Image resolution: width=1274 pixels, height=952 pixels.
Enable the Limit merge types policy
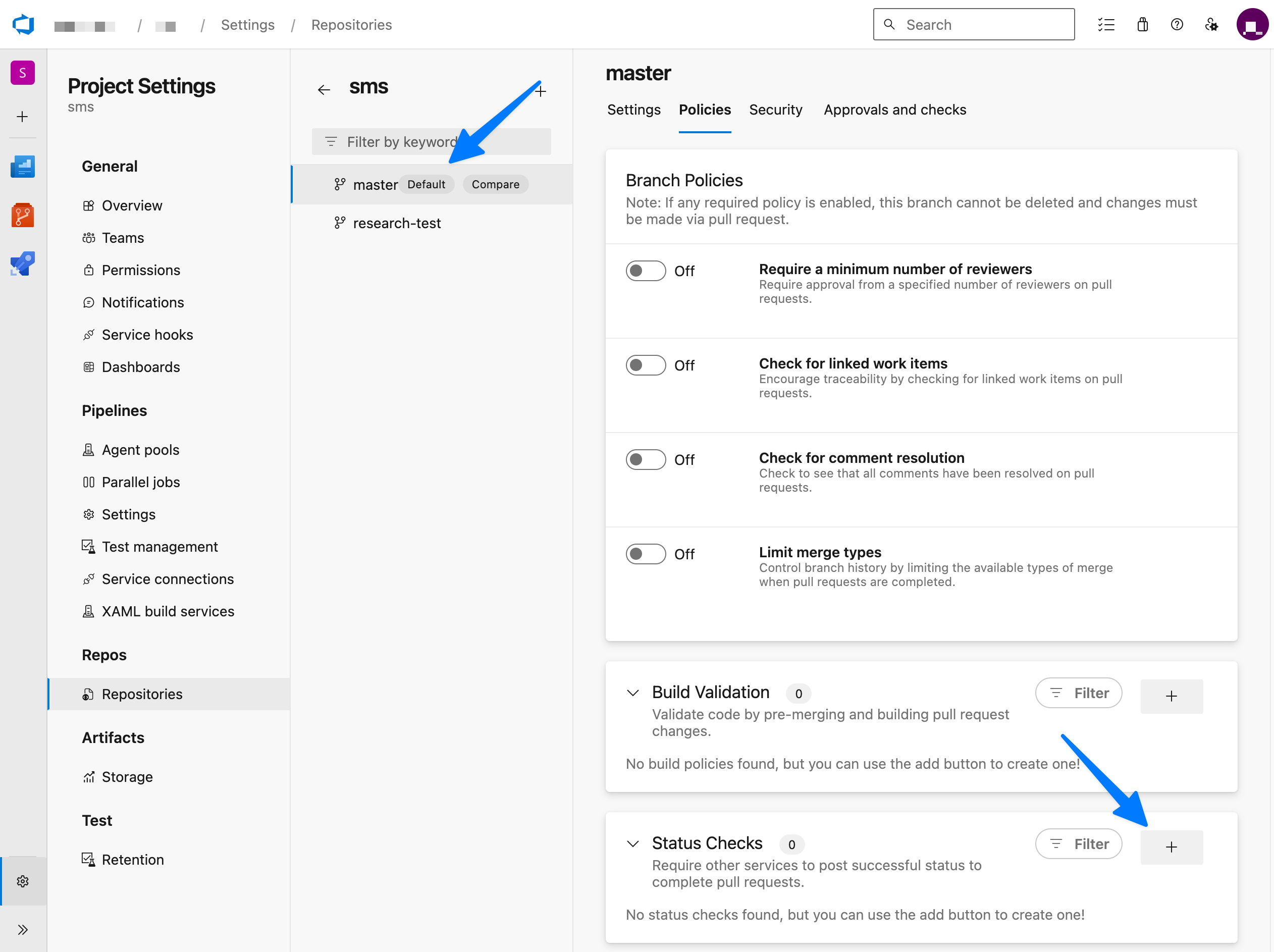tap(646, 553)
